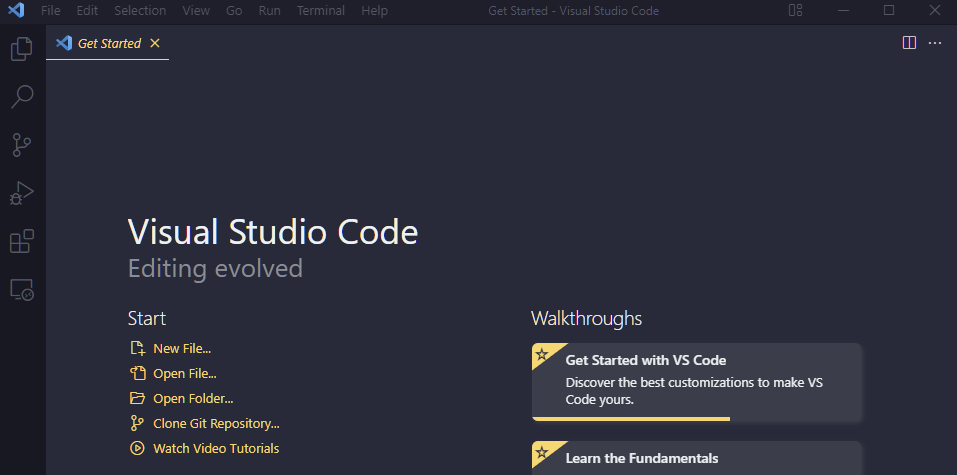
Task: Open the Extensions view
Action: pyautogui.click(x=22, y=241)
